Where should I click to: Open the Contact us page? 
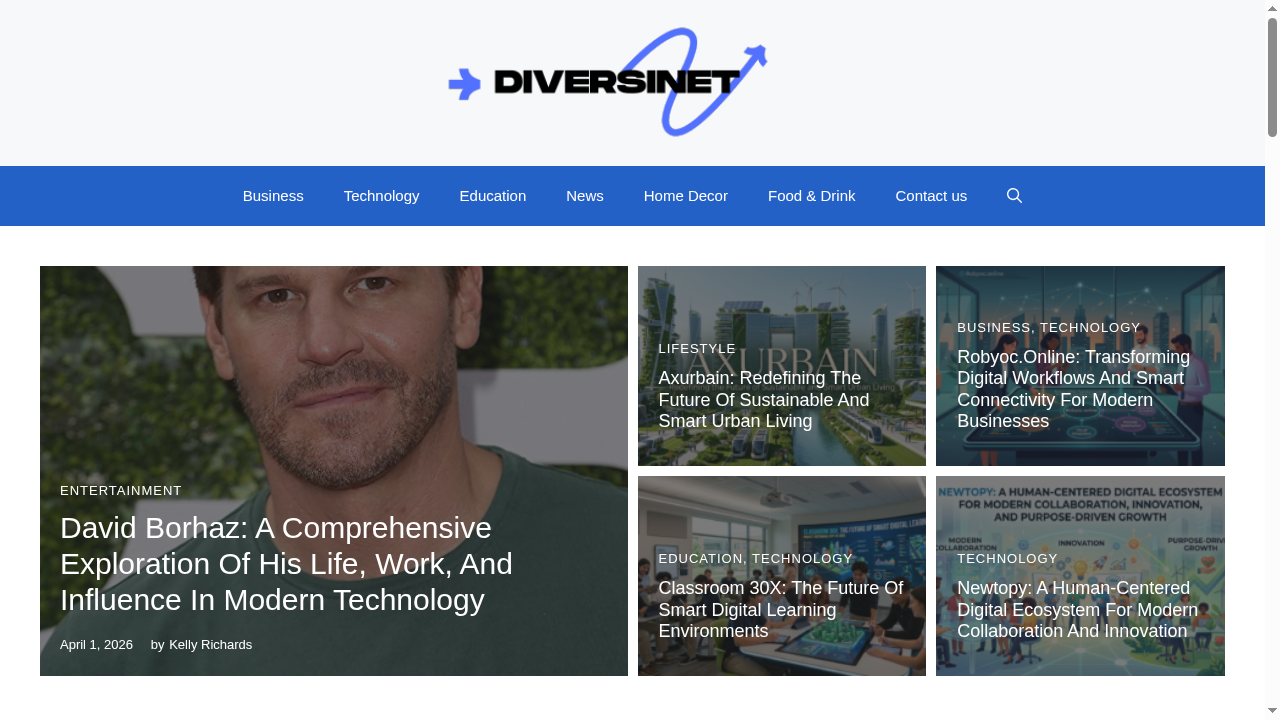tap(930, 195)
